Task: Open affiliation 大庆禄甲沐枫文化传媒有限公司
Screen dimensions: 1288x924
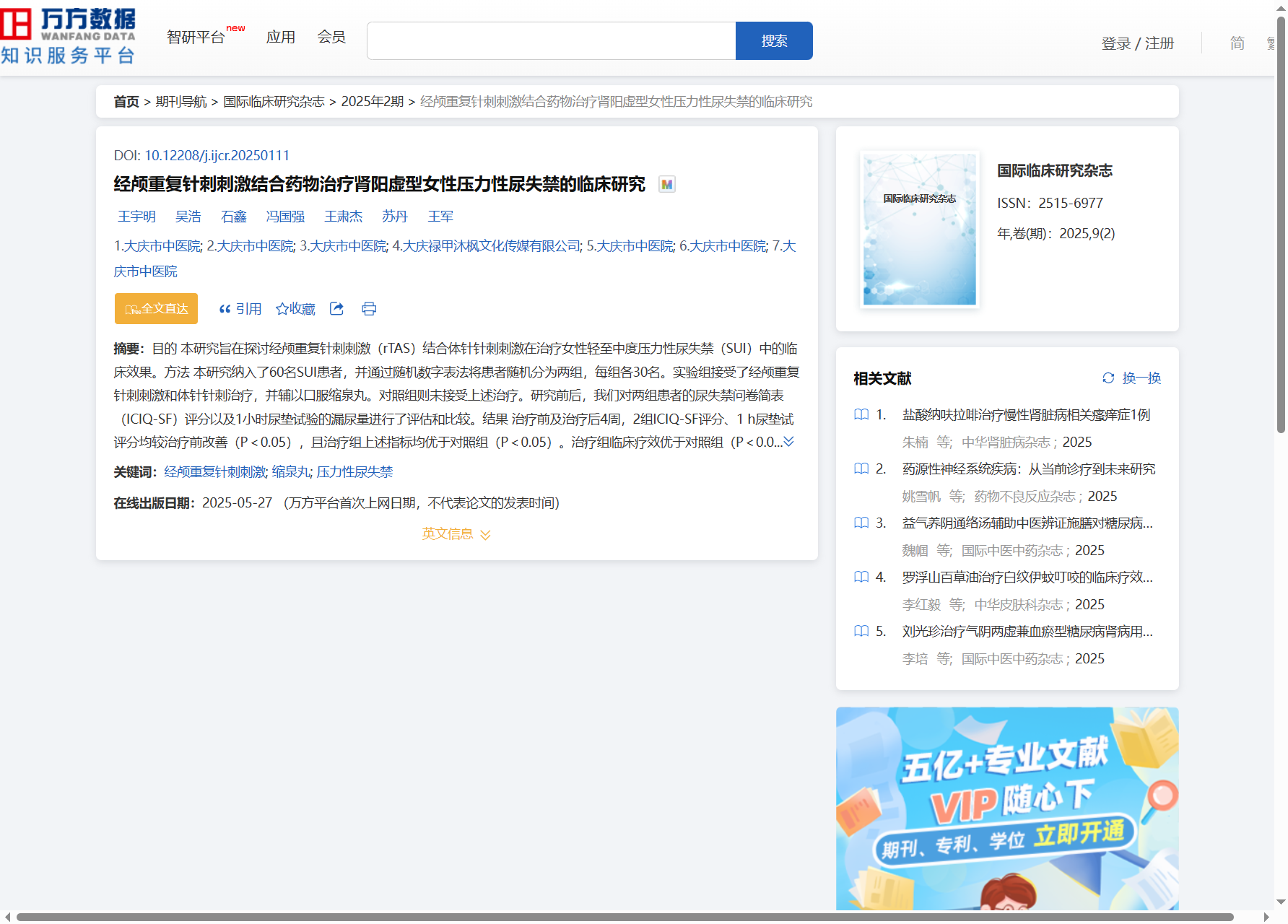Action: pyautogui.click(x=491, y=246)
